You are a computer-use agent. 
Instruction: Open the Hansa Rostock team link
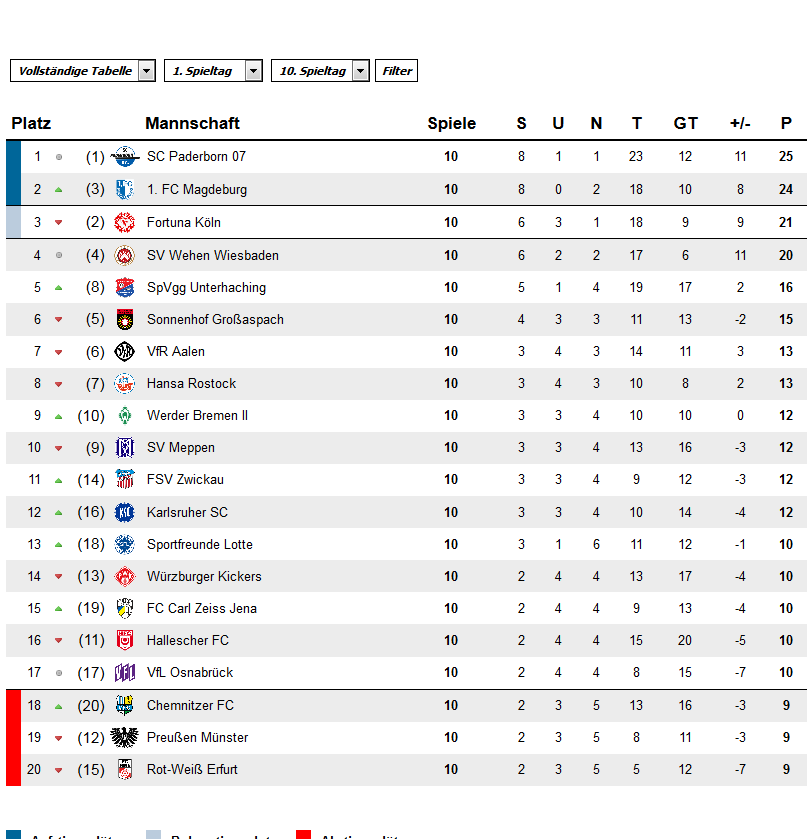click(191, 384)
